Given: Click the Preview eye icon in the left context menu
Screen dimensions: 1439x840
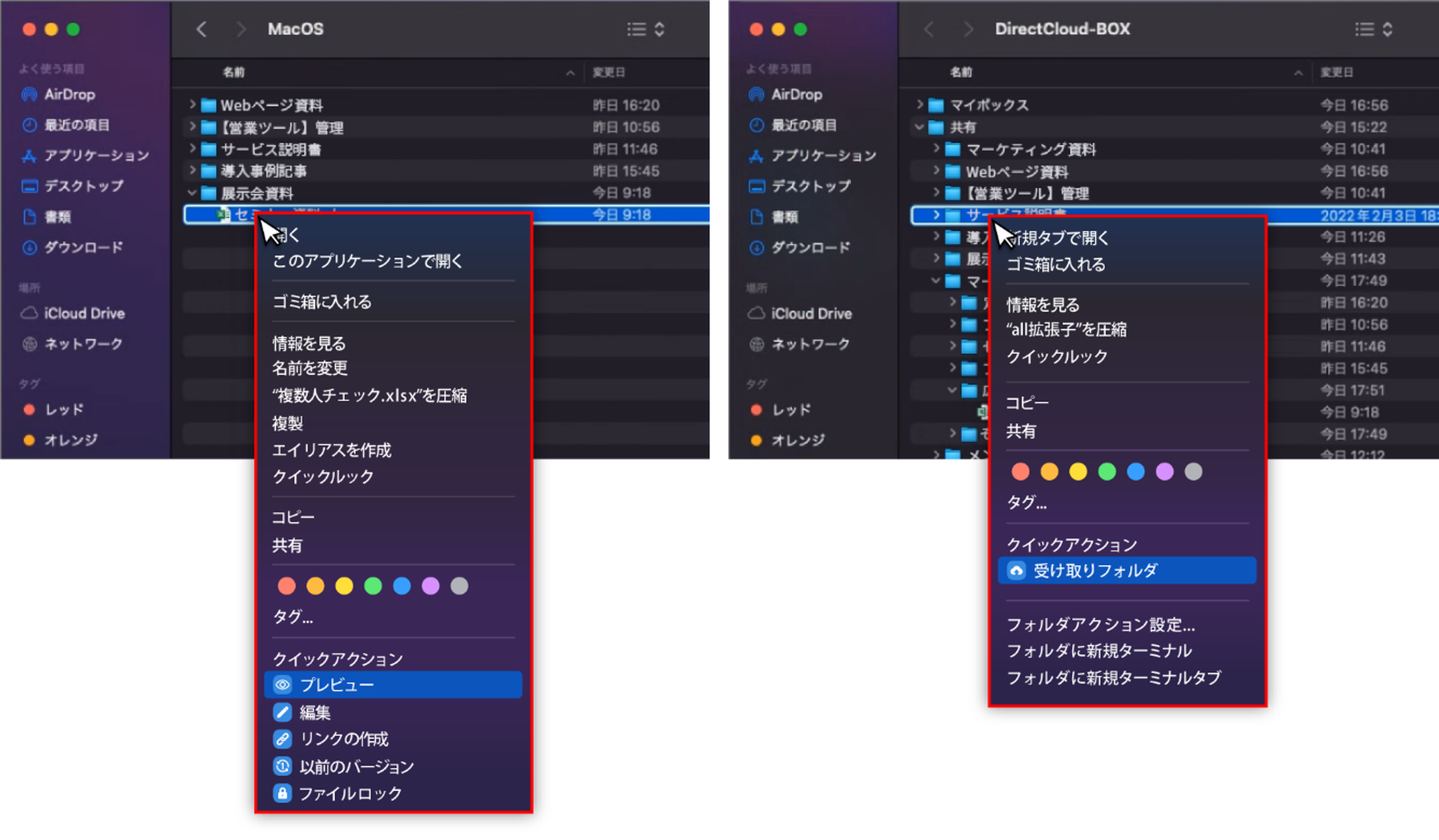Looking at the screenshot, I should click(283, 684).
